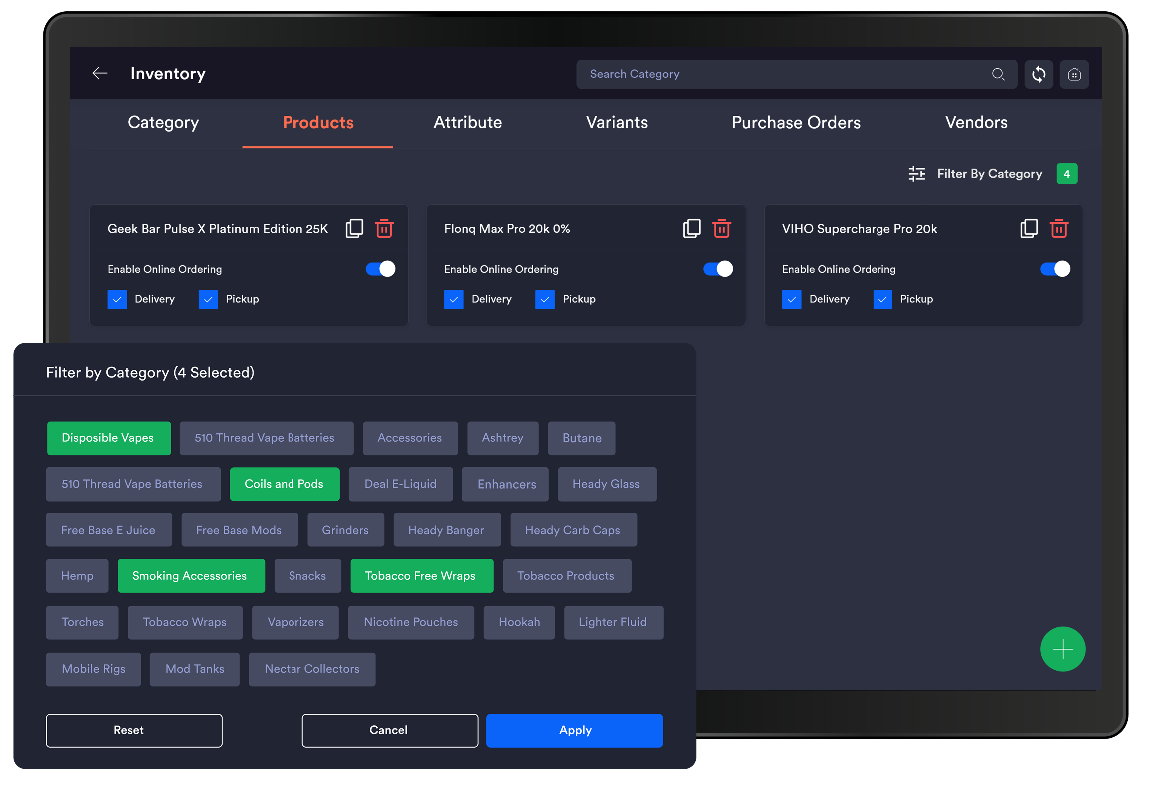Screen dimensions: 1172x788
Task: Click the store icon in top-right header
Action: click(x=1074, y=74)
